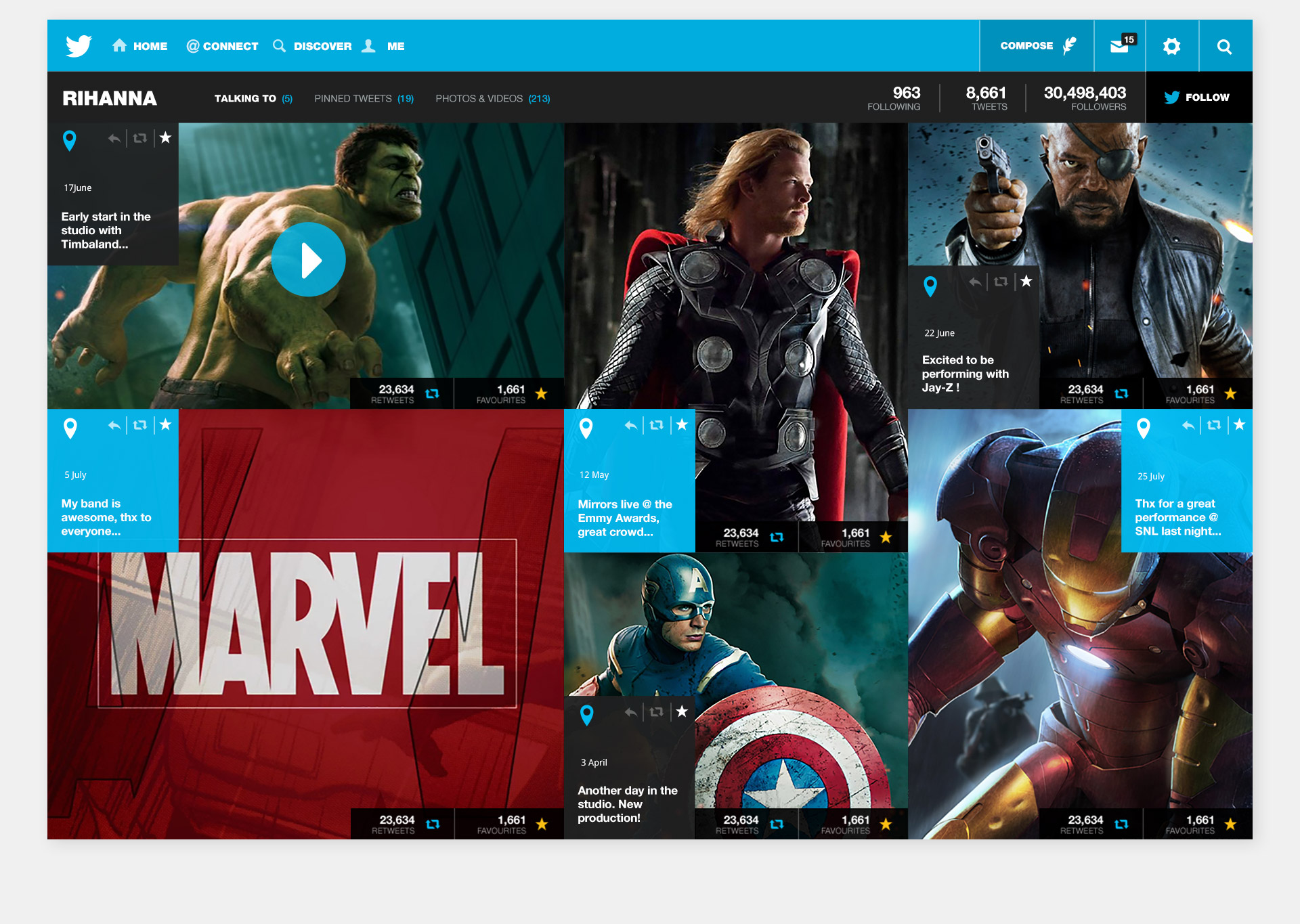The width and height of the screenshot is (1300, 924).
Task: Reply to the Jay-Z performing tweet
Action: point(975,282)
